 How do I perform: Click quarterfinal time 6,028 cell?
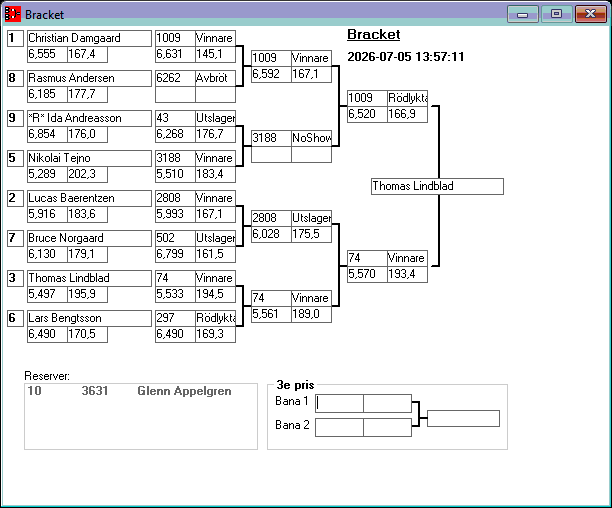[x=271, y=234]
